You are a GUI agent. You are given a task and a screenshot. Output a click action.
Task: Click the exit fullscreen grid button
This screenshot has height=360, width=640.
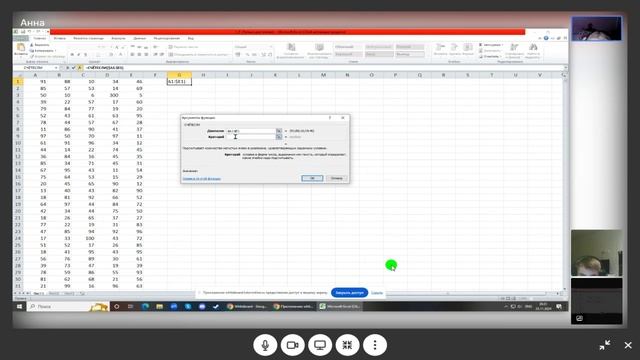point(347,345)
